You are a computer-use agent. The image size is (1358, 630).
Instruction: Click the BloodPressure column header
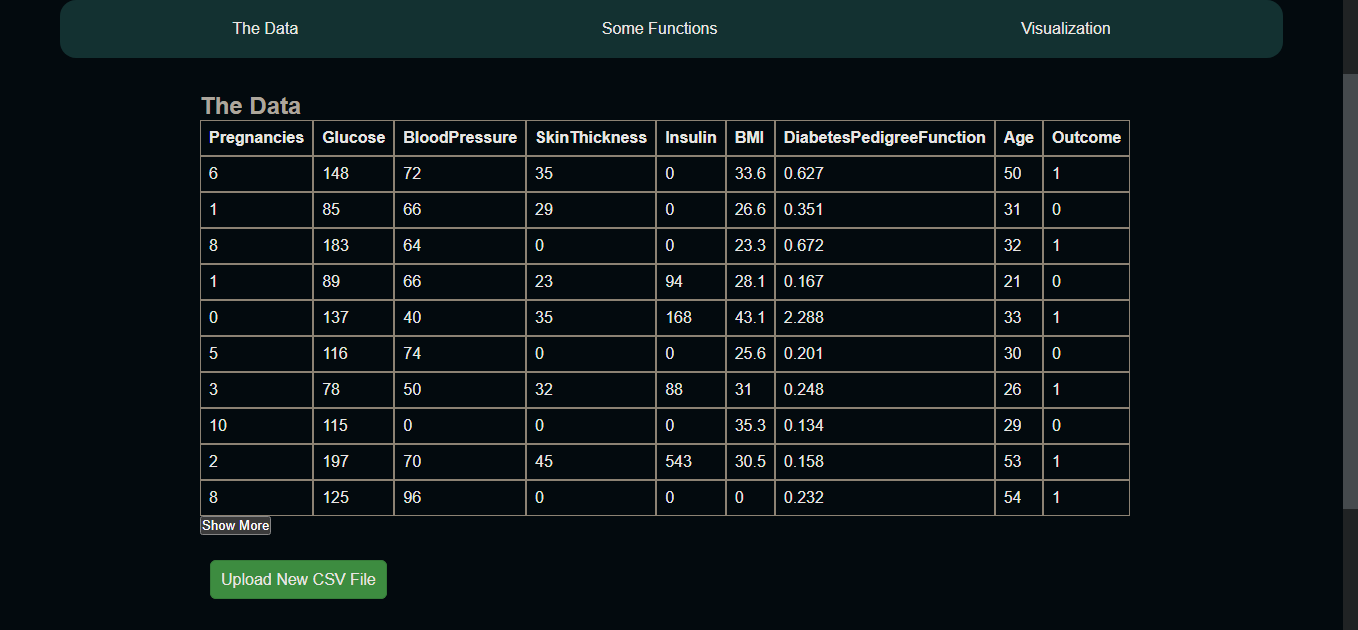459,137
